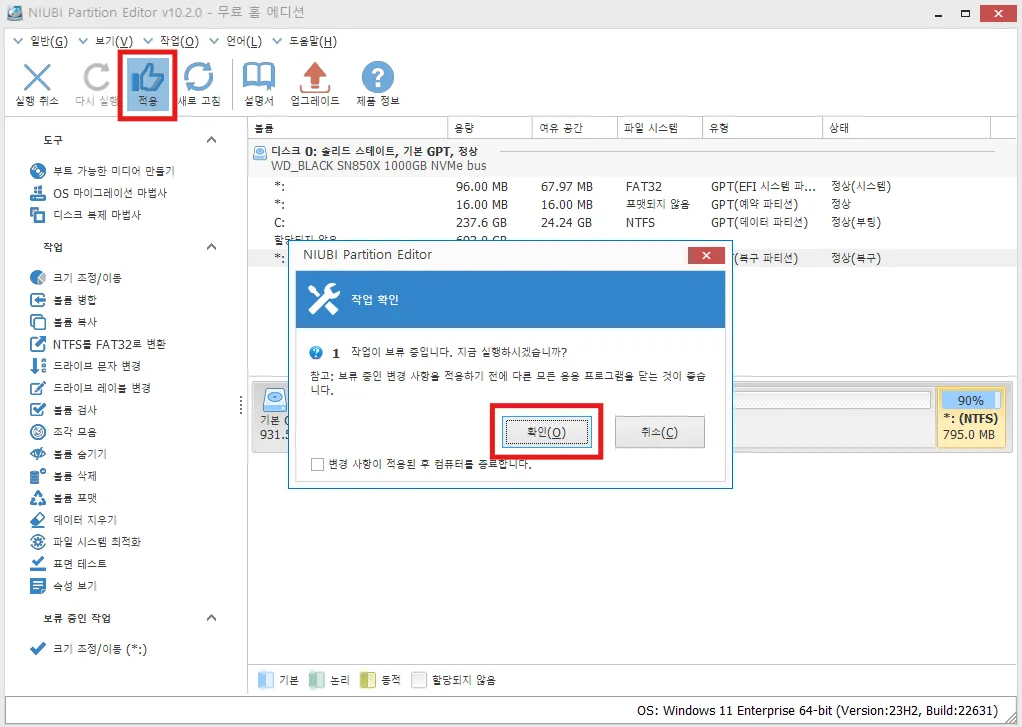Choose 볼륨 복사 operation
Viewport: 1022px width, 727px height.
(63, 322)
